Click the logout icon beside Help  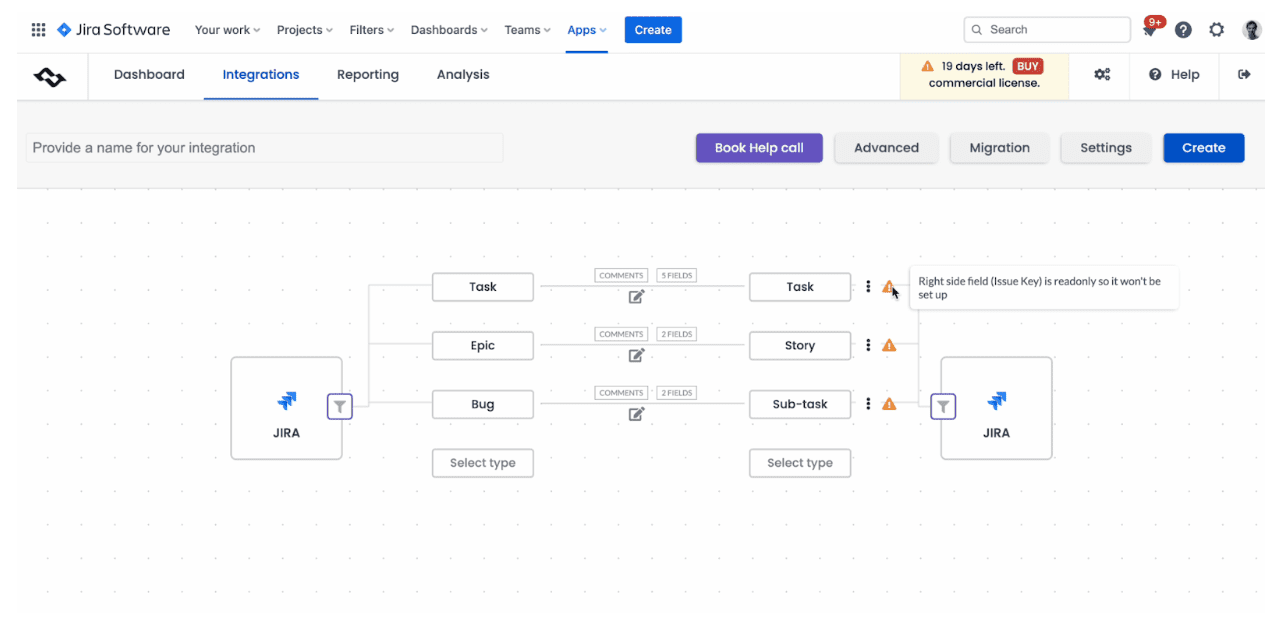(x=1244, y=75)
